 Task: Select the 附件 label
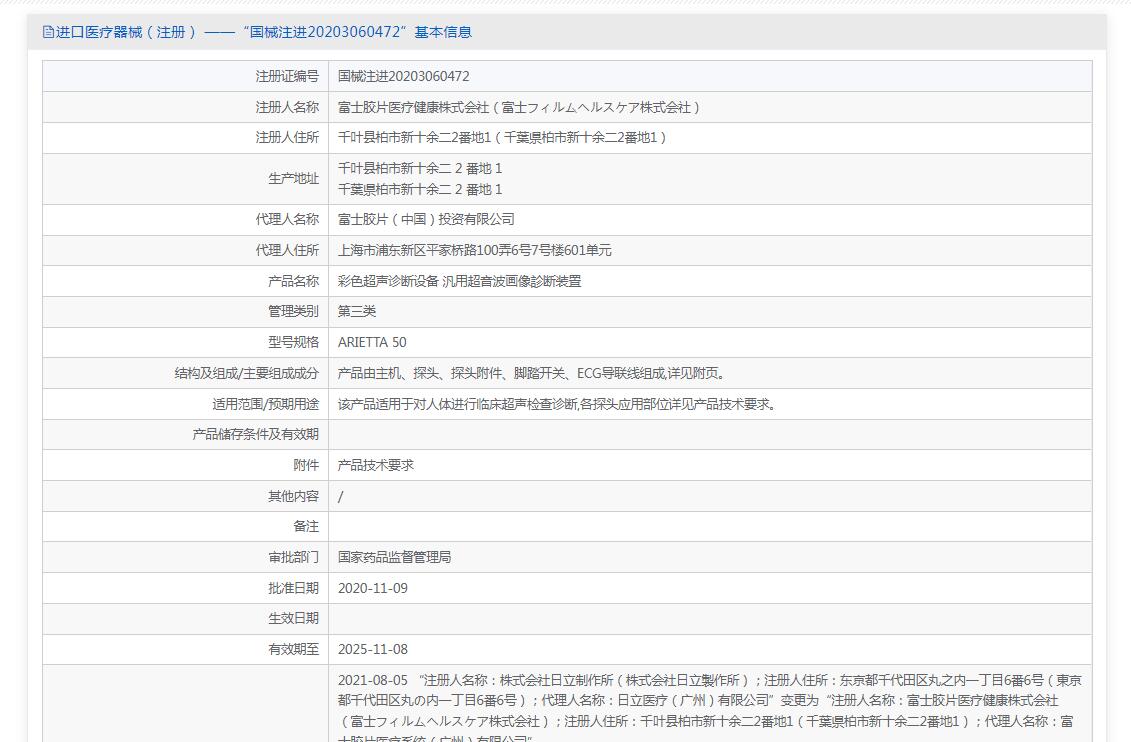tap(306, 465)
